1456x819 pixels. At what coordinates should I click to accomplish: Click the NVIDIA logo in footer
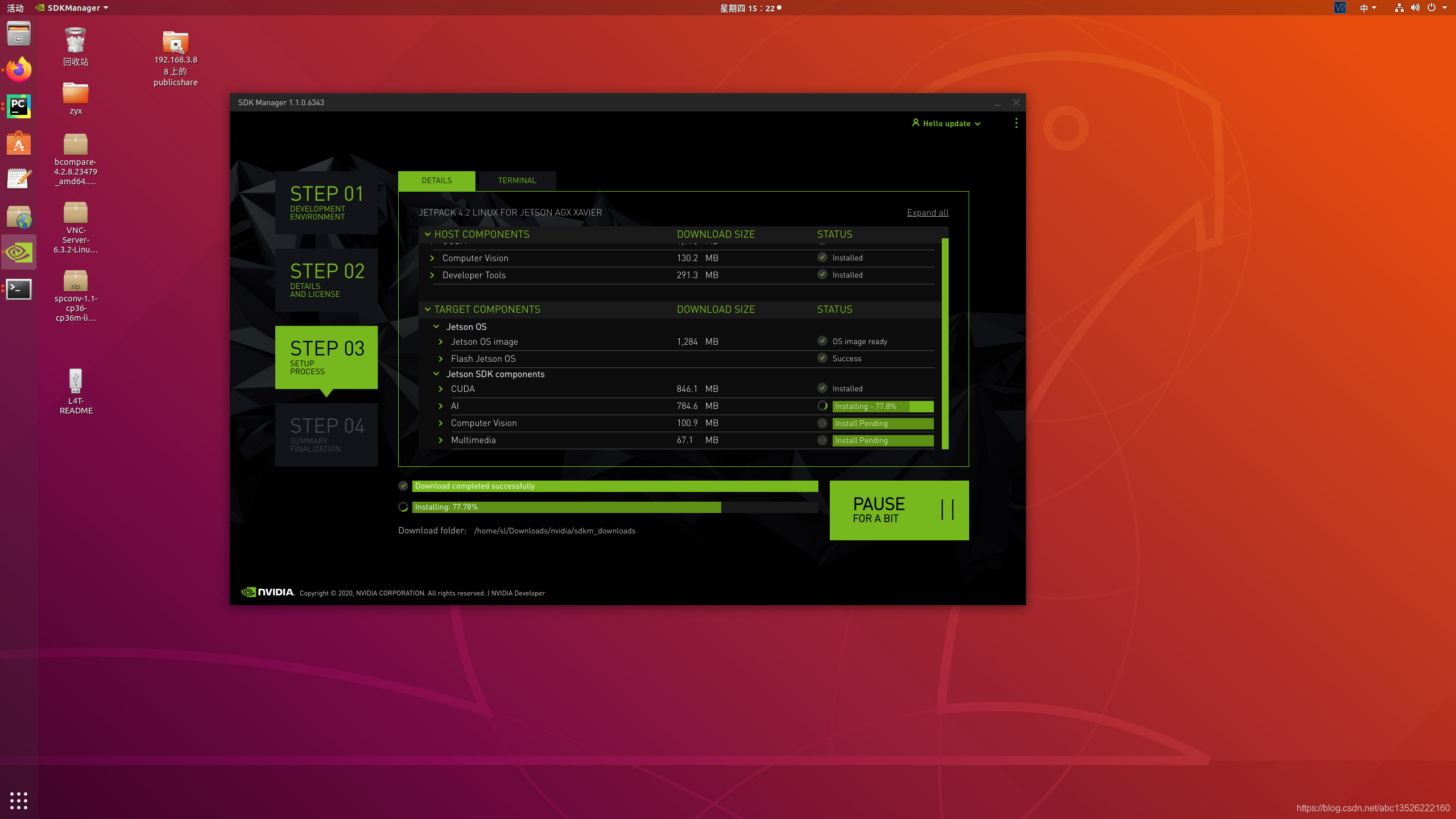pyautogui.click(x=267, y=592)
